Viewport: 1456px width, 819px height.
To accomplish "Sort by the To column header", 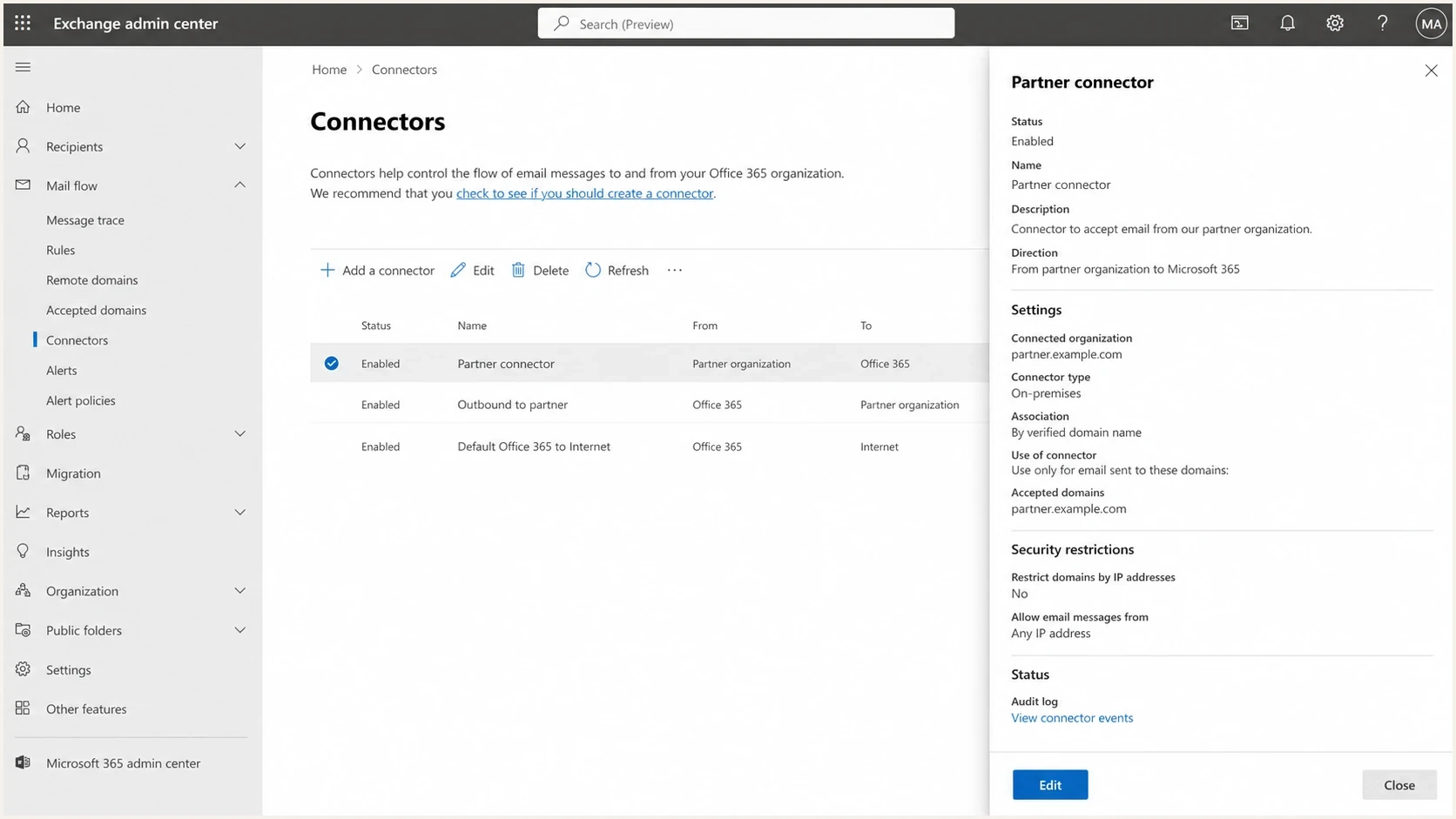I will click(866, 326).
